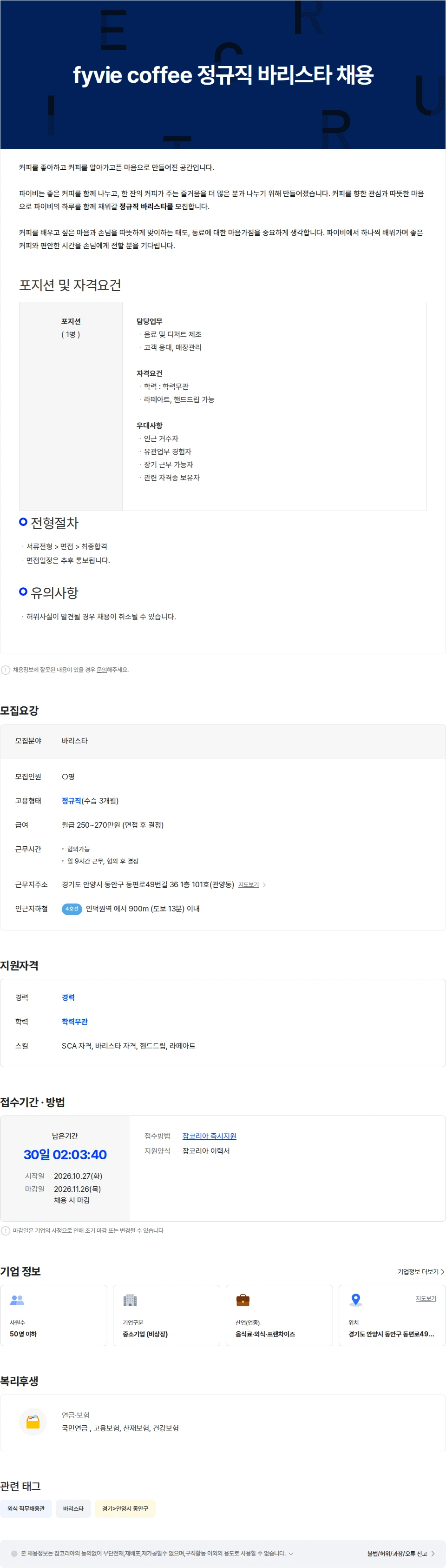Click SCA 자격, 바리스타 자격 skills text
Image resolution: width=446 pixels, height=1568 pixels.
tap(128, 1046)
